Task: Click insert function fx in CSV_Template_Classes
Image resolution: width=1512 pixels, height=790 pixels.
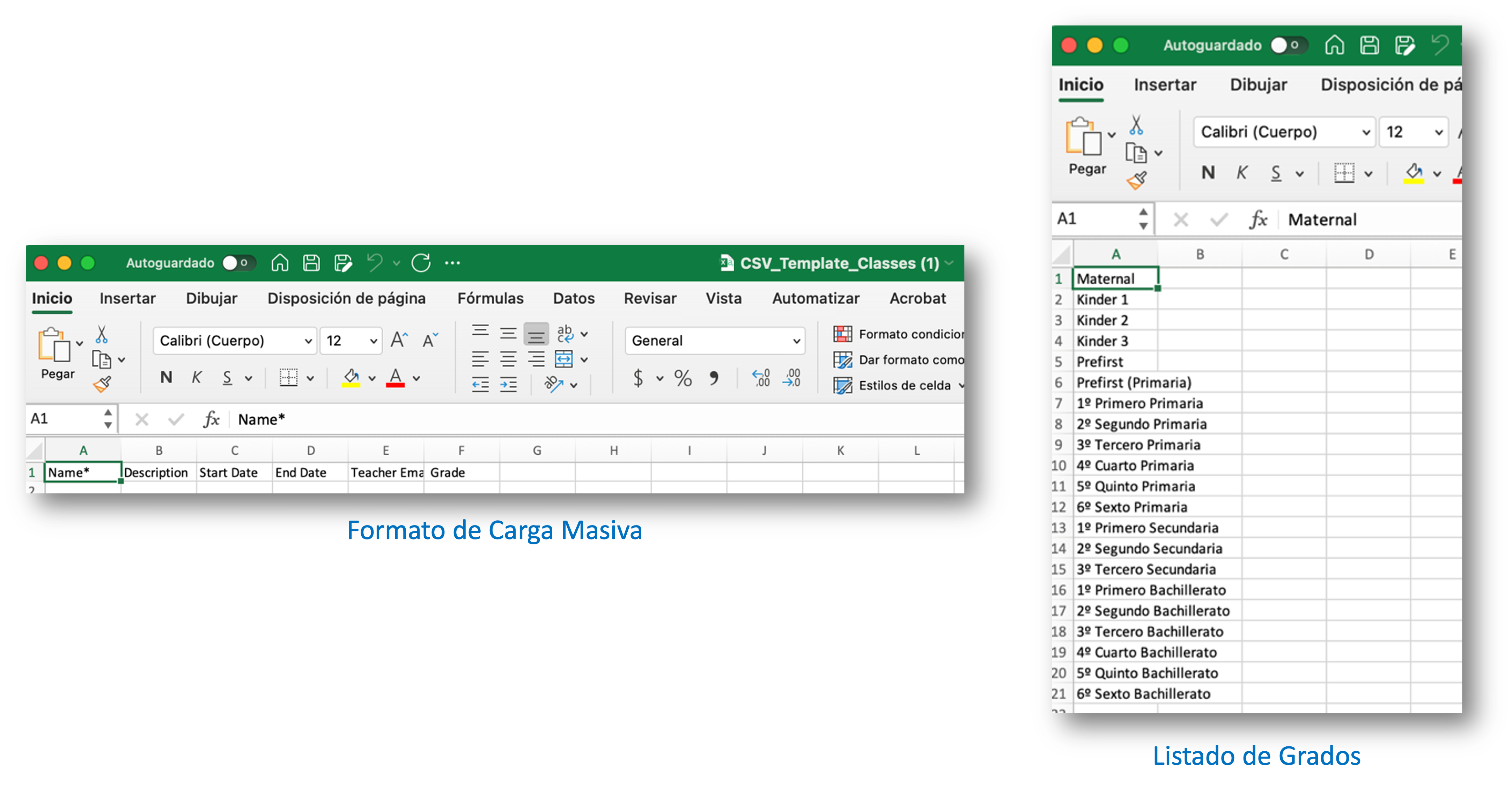Action: pyautogui.click(x=211, y=419)
